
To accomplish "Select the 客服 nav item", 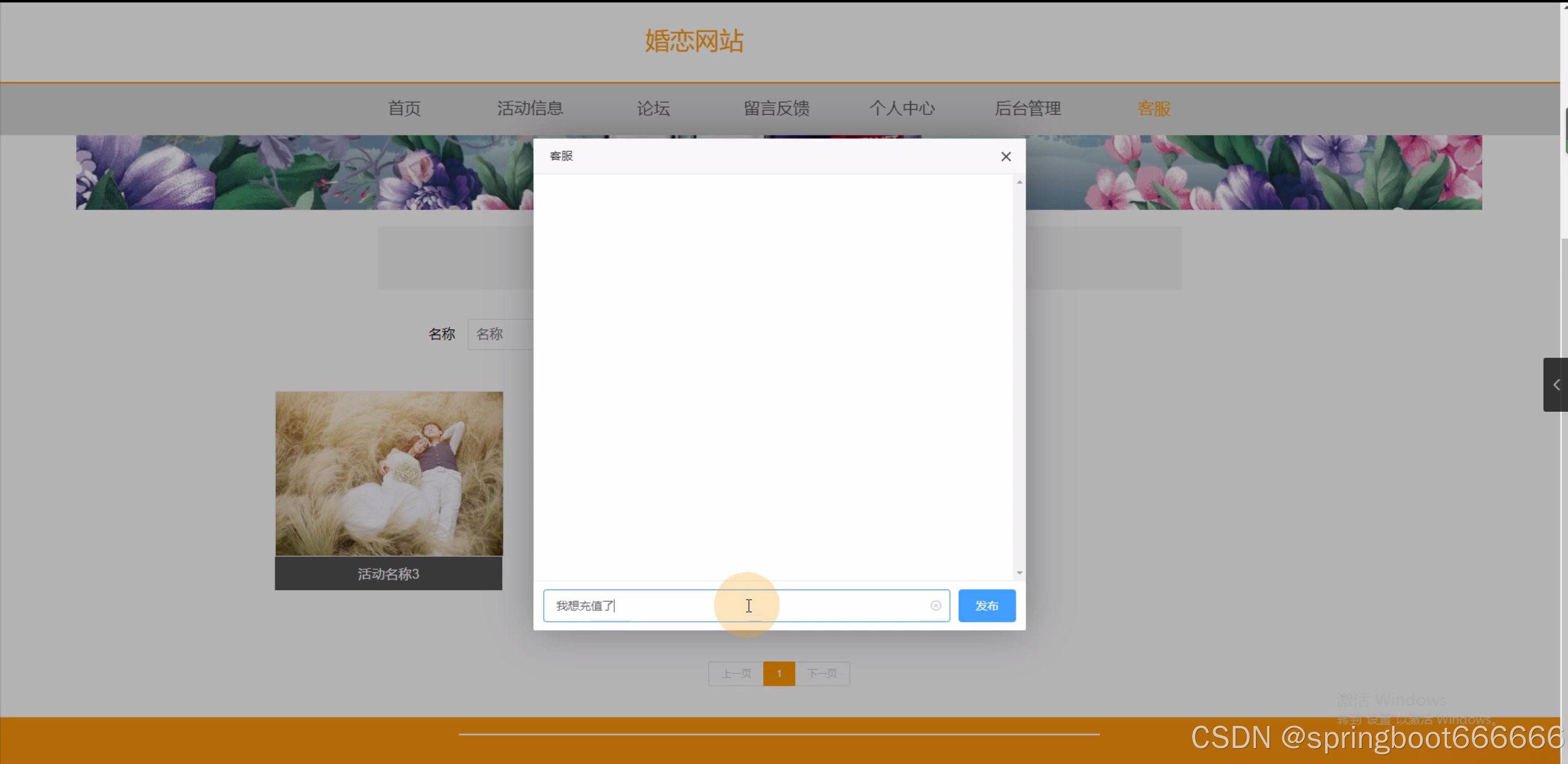I will pos(1154,108).
